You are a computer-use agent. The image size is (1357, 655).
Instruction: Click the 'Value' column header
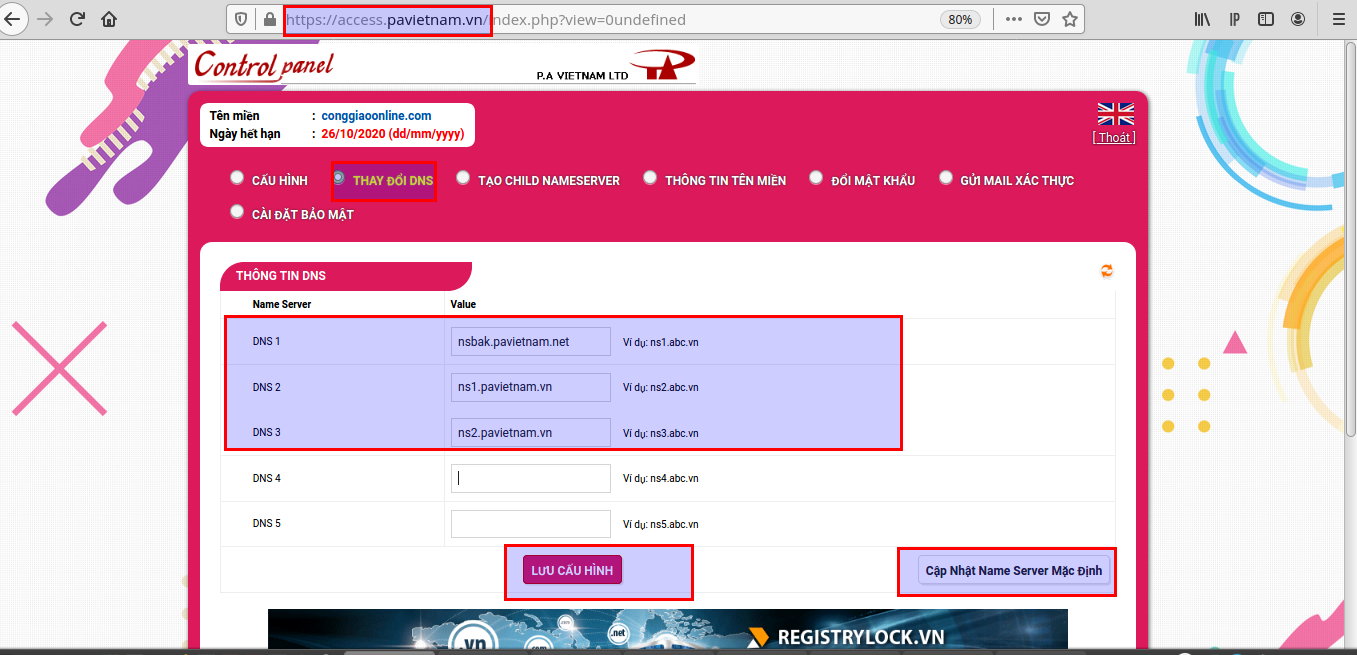[x=463, y=304]
